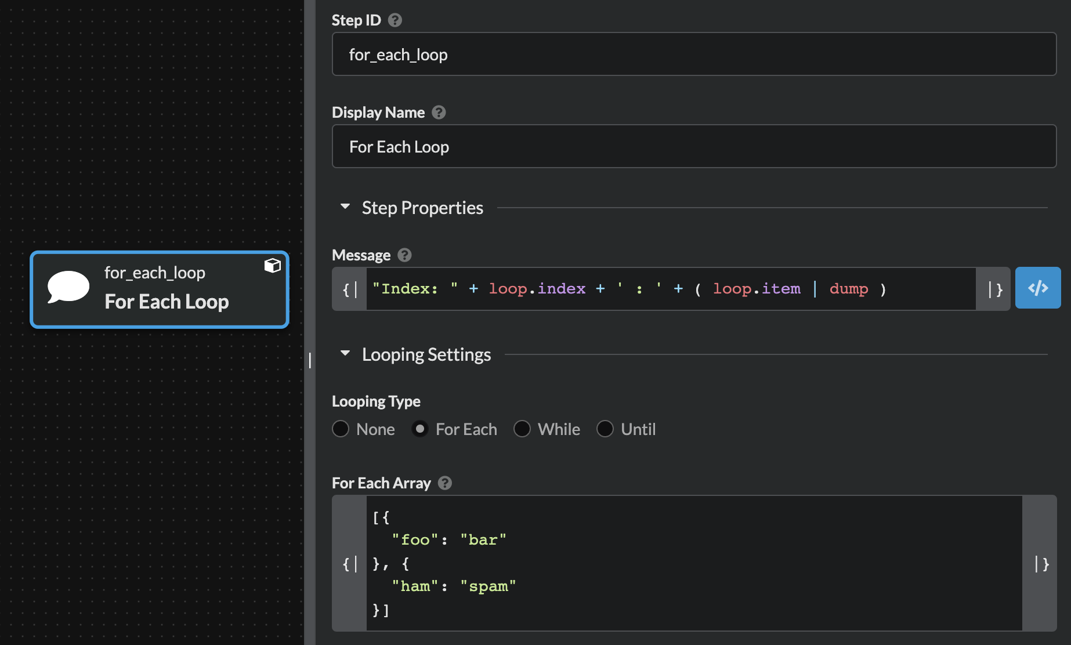The image size is (1071, 645).
Task: Click the right brace handle of For Each Array
Action: (1040, 564)
